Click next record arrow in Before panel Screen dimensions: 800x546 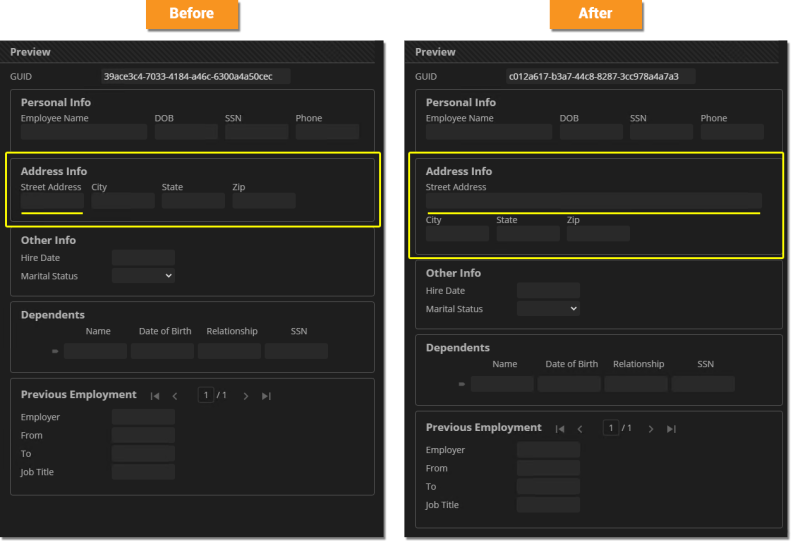(246, 396)
